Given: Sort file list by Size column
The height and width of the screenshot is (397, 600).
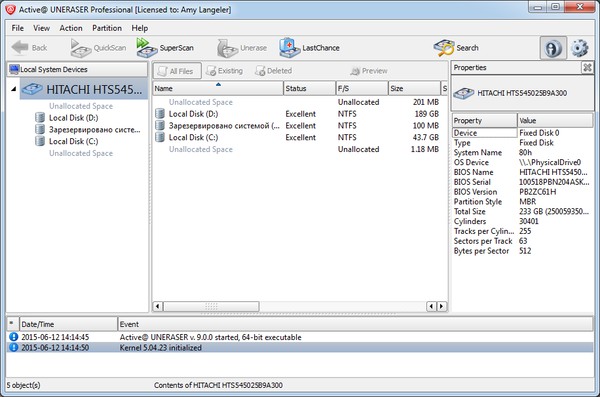Looking at the screenshot, I should click(x=414, y=88).
